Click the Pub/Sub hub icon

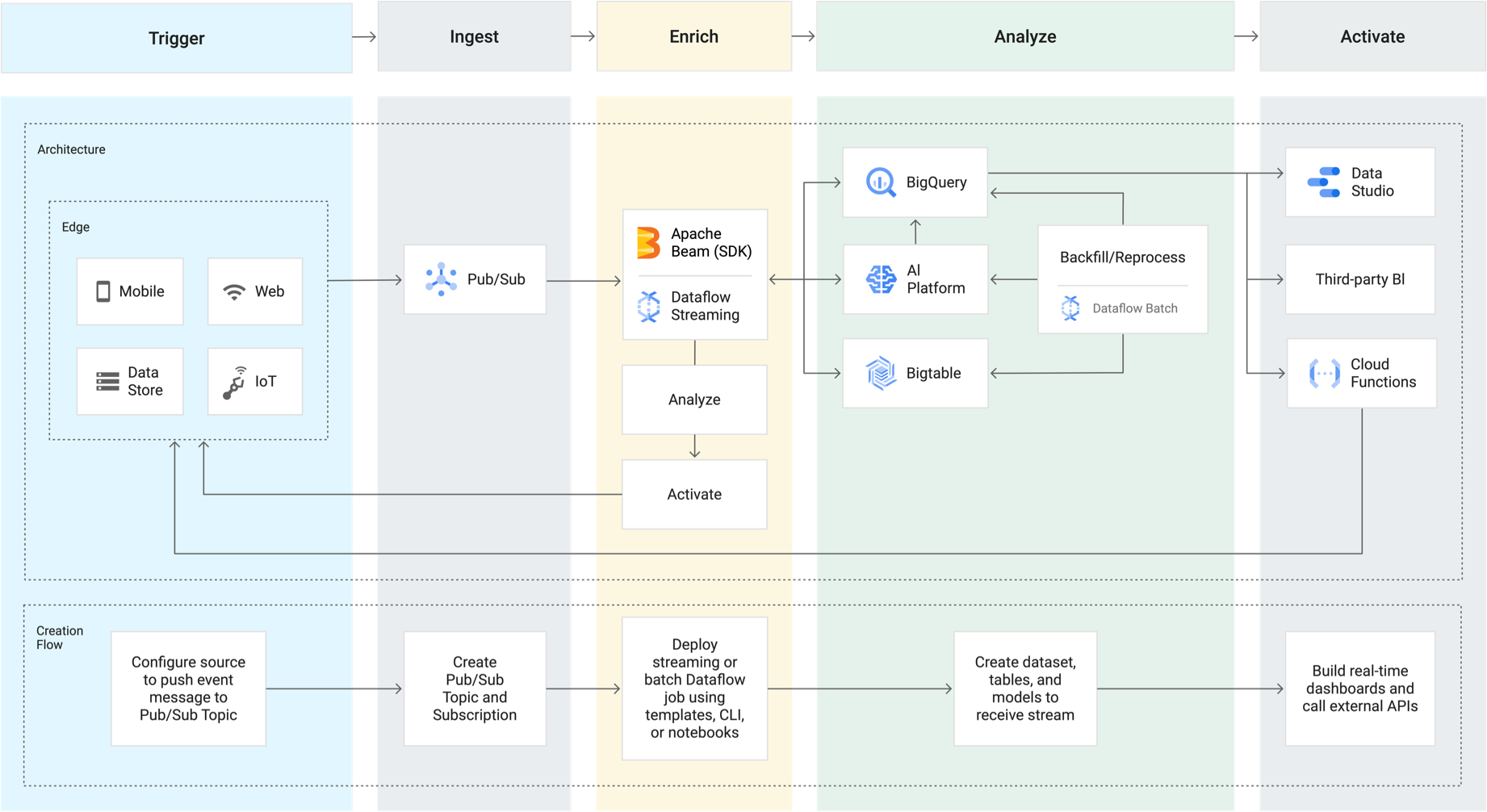point(441,279)
